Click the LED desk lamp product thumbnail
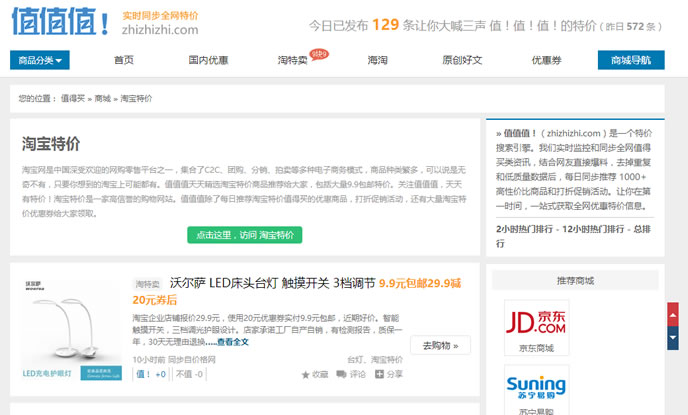 72,330
